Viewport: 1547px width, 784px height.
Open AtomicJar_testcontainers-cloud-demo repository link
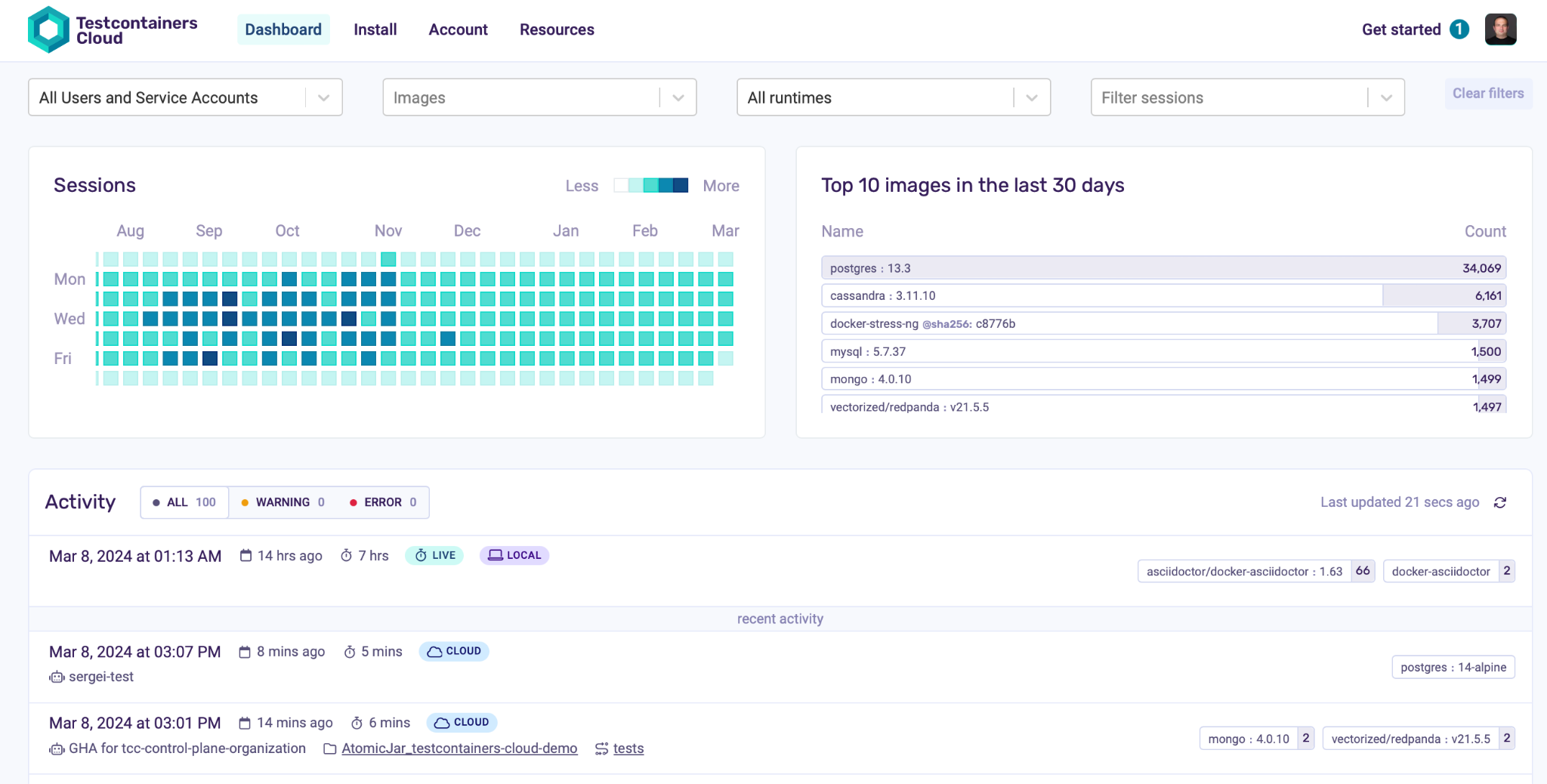point(459,749)
